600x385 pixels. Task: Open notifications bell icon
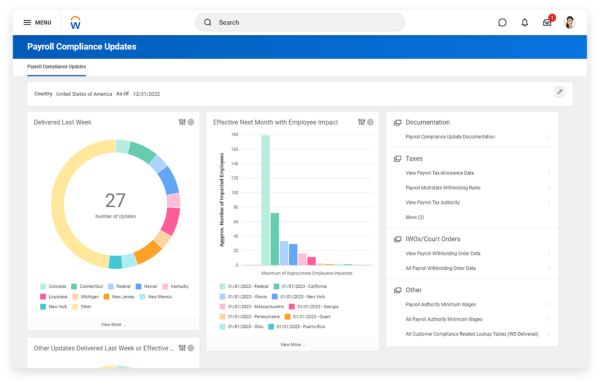pyautogui.click(x=525, y=23)
